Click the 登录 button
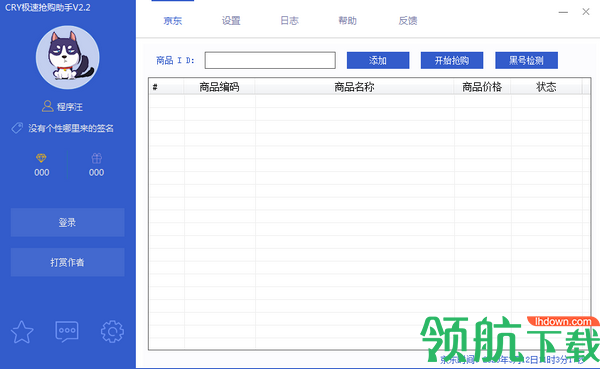Image resolution: width=600 pixels, height=369 pixels. click(x=67, y=222)
